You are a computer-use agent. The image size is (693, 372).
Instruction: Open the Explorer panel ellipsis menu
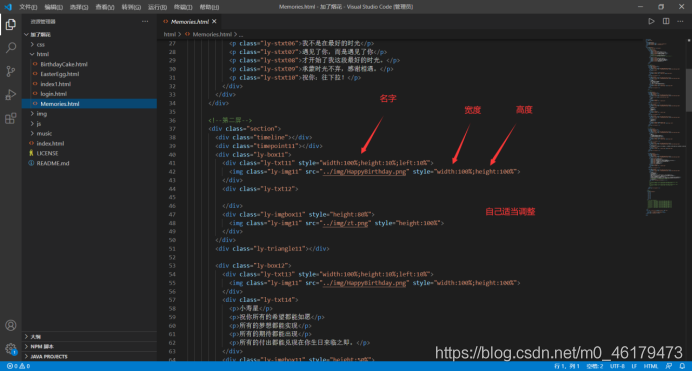click(x=145, y=21)
